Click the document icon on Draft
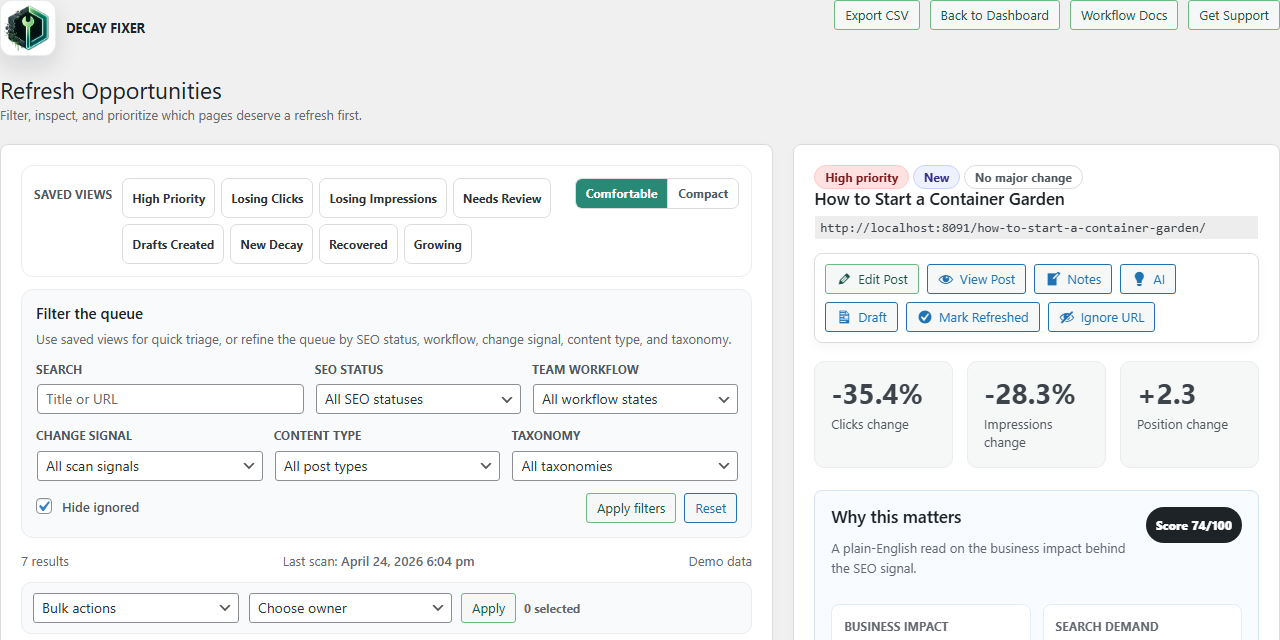Viewport: 1280px width, 640px height. click(x=844, y=317)
